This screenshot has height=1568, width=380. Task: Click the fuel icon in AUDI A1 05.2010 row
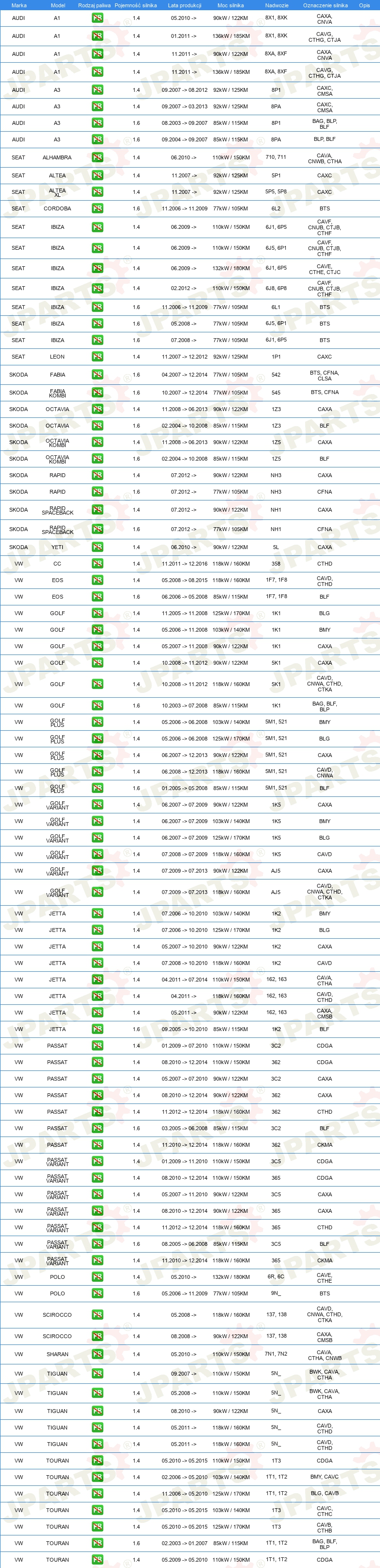coord(98,18)
